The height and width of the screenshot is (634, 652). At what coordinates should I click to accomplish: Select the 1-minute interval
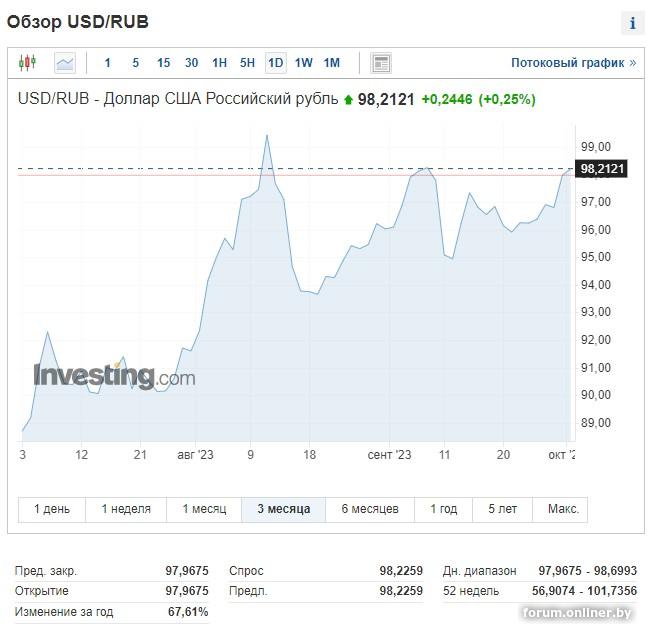(108, 63)
